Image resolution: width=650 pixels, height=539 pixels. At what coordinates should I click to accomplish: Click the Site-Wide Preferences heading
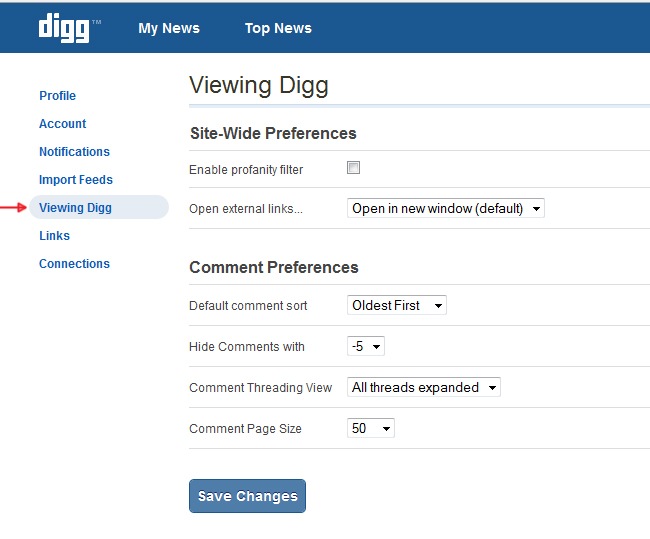pyautogui.click(x=273, y=133)
